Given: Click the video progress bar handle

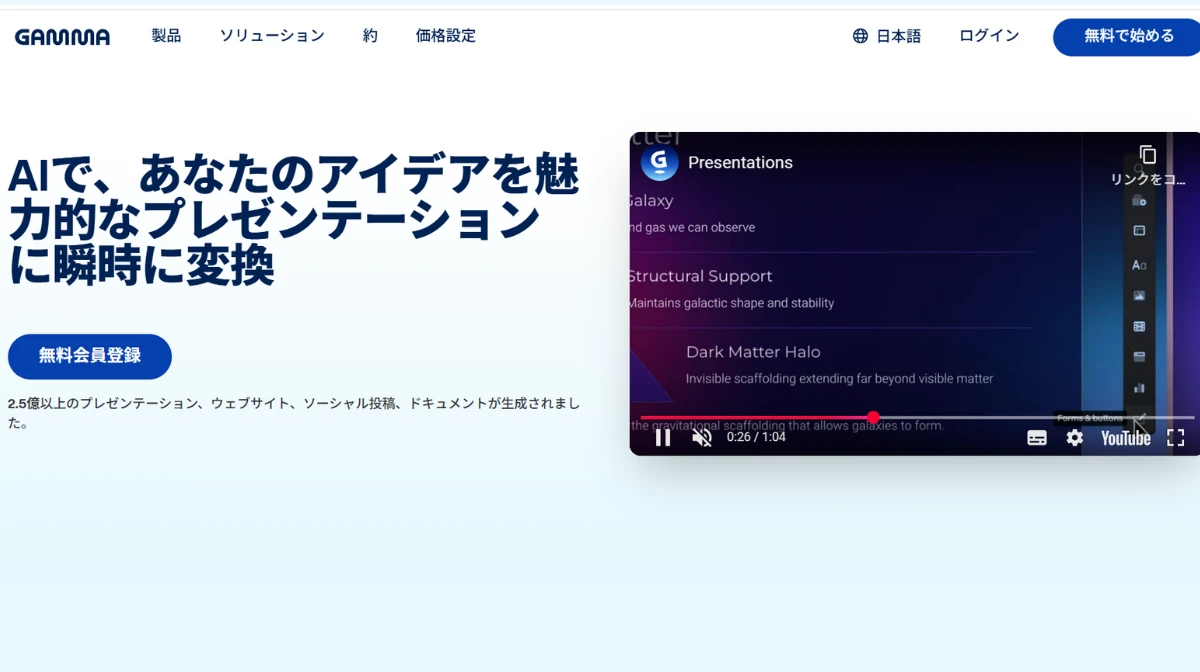Looking at the screenshot, I should click(x=873, y=417).
